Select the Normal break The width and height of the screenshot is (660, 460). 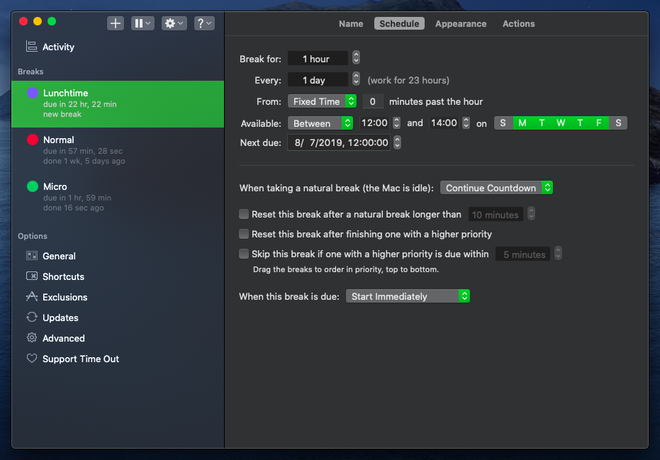[x=118, y=150]
